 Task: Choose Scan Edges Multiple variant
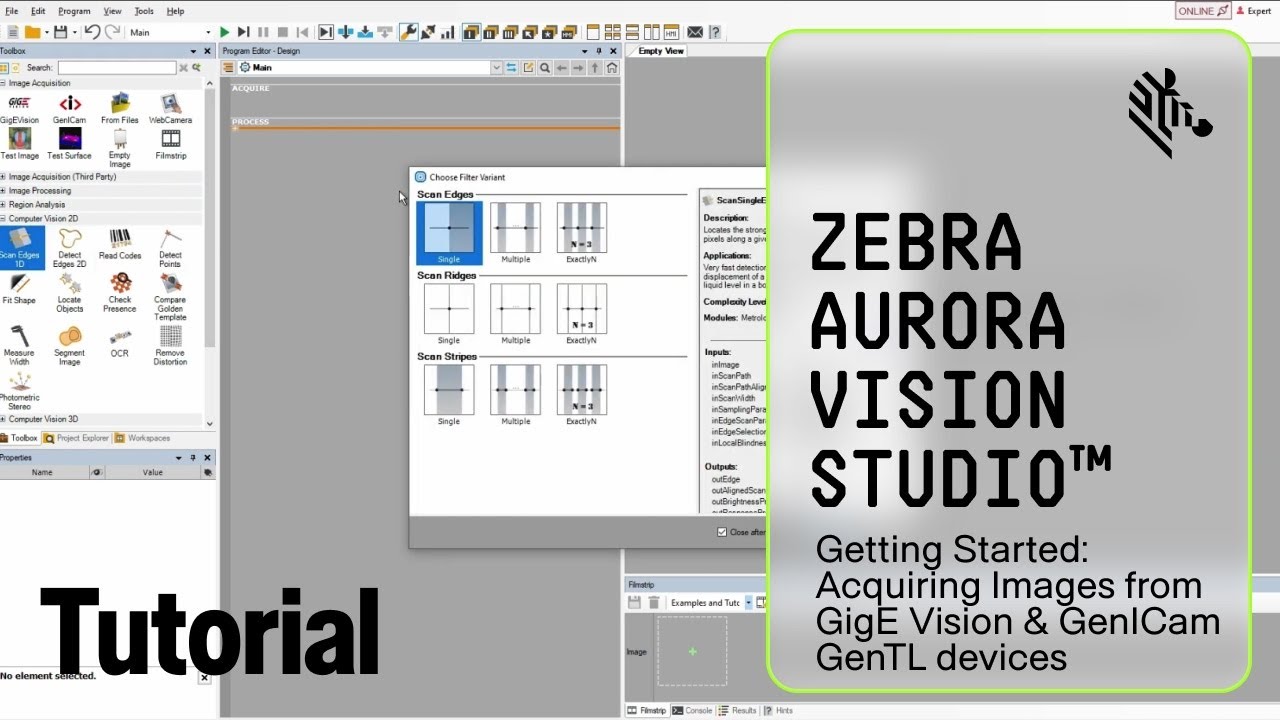tap(515, 233)
